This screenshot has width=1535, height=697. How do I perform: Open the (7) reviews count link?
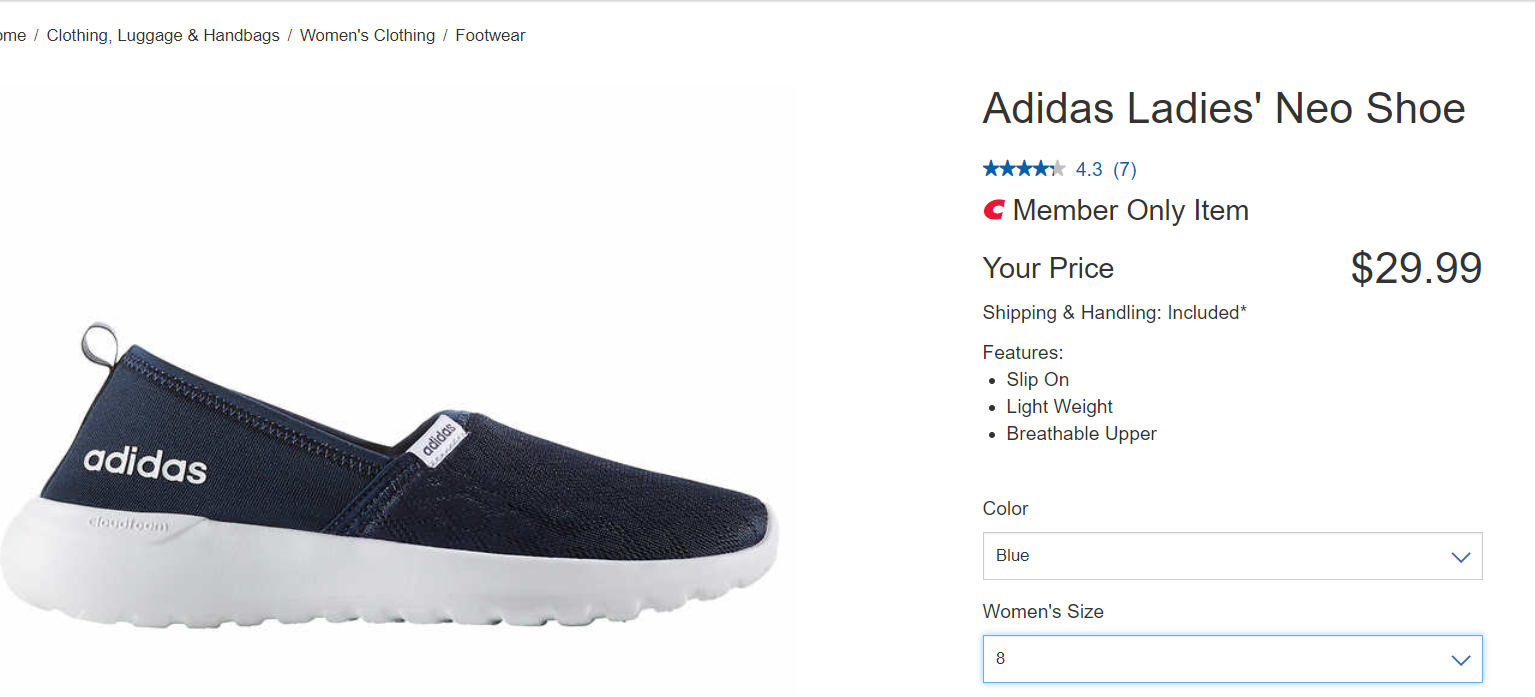tap(1125, 169)
